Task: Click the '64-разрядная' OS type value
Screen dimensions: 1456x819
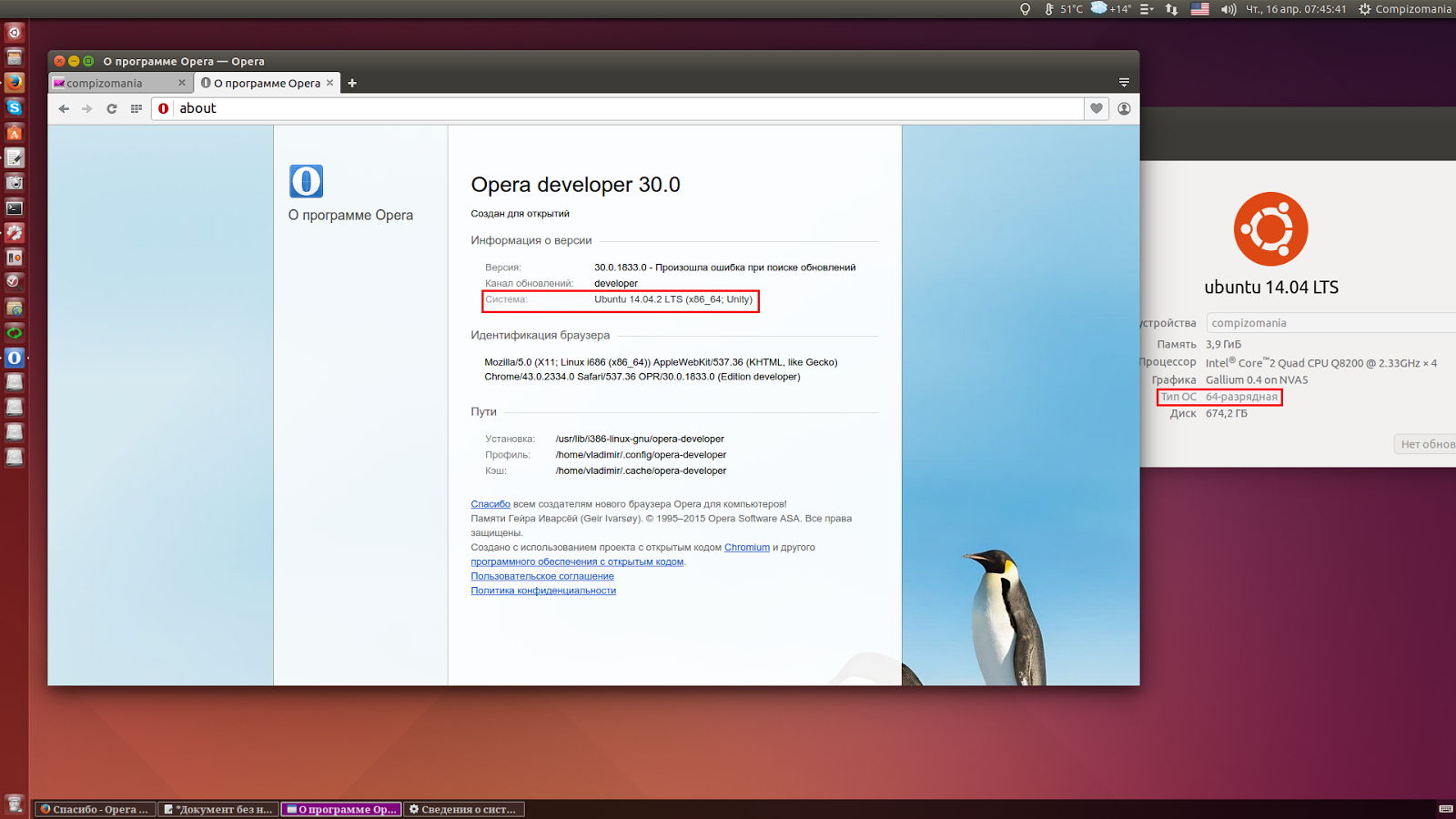Action: pos(1241,397)
